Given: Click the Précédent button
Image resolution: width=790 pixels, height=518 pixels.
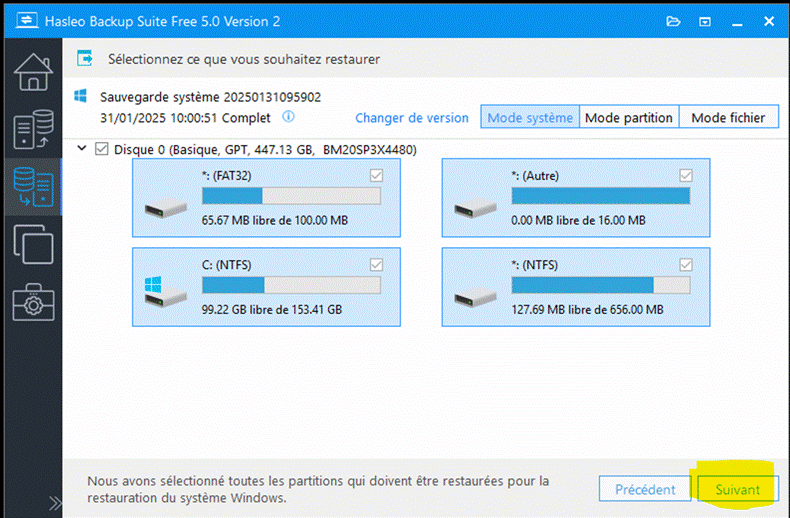Looking at the screenshot, I should coord(645,489).
